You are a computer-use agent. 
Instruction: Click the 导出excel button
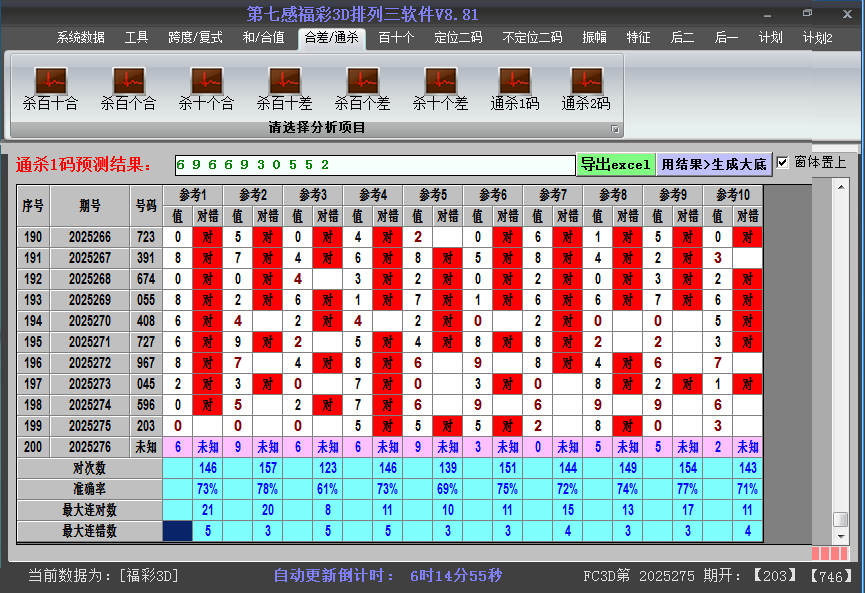pos(615,165)
